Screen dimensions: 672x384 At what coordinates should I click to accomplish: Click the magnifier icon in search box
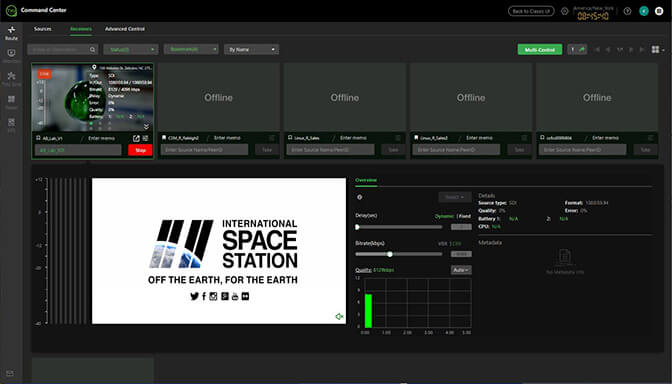(93, 50)
